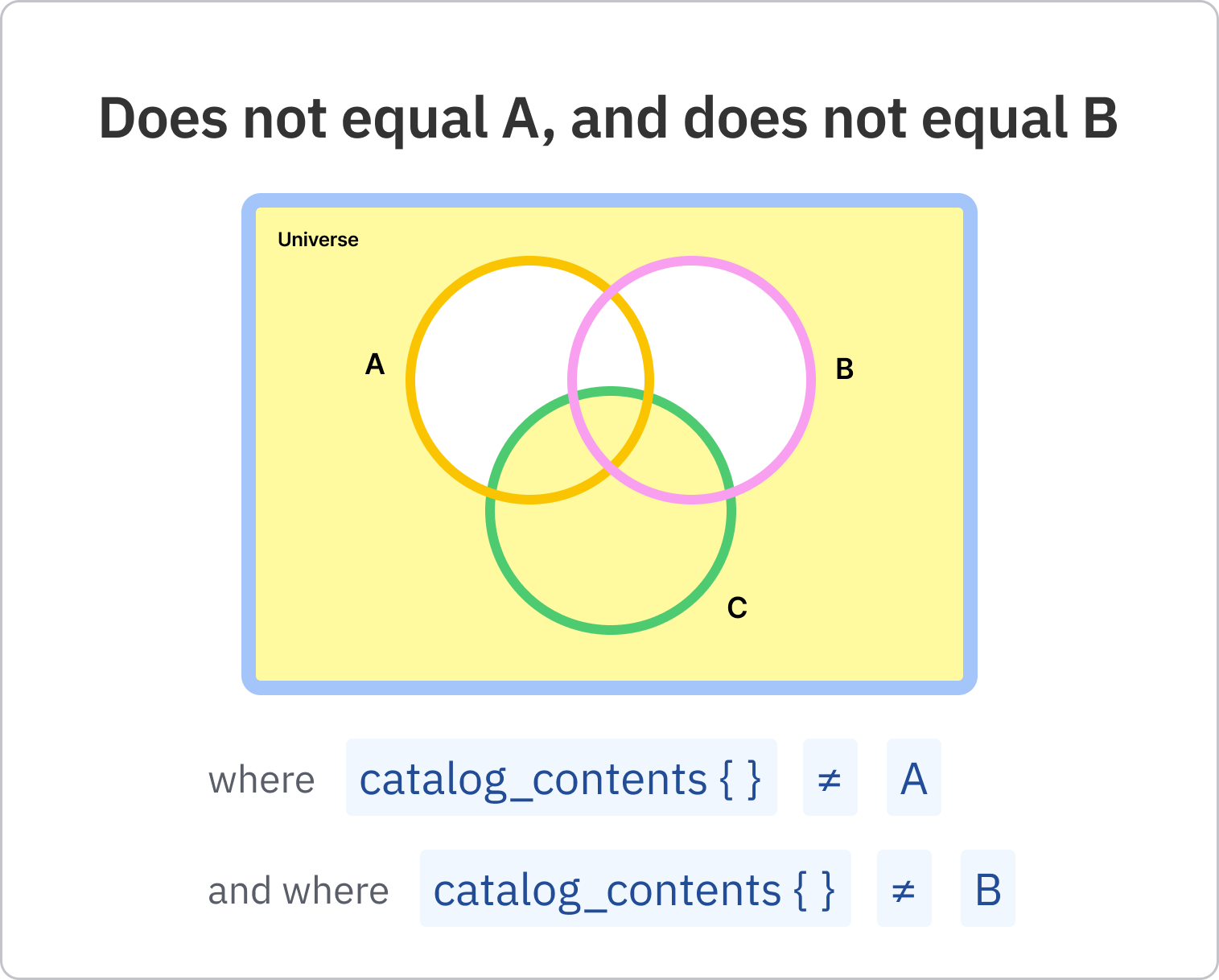Click the "Does not equal A, and does not equal B" heading
This screenshot has width=1219, height=980.
[608, 118]
